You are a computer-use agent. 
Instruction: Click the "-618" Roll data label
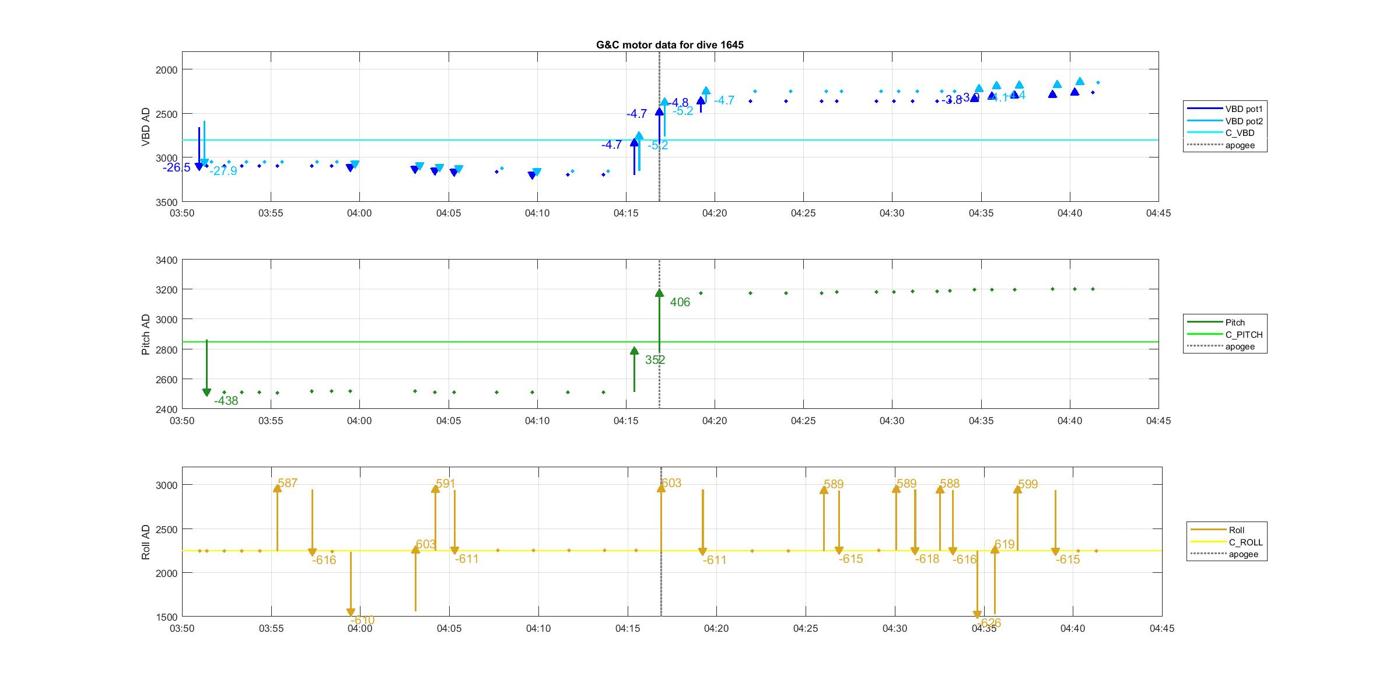pyautogui.click(x=928, y=559)
